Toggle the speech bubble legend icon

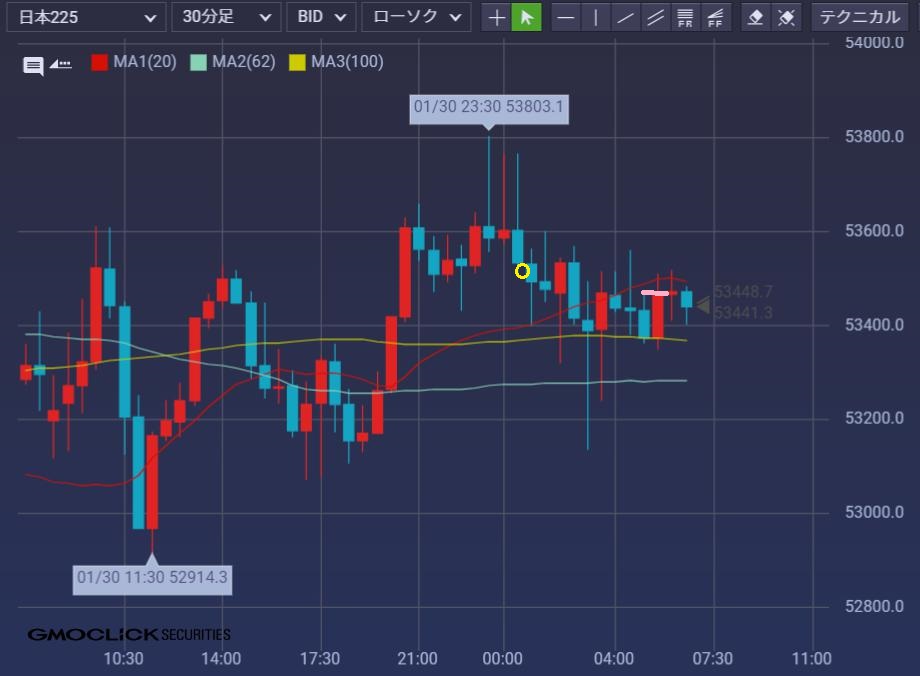click(33, 66)
